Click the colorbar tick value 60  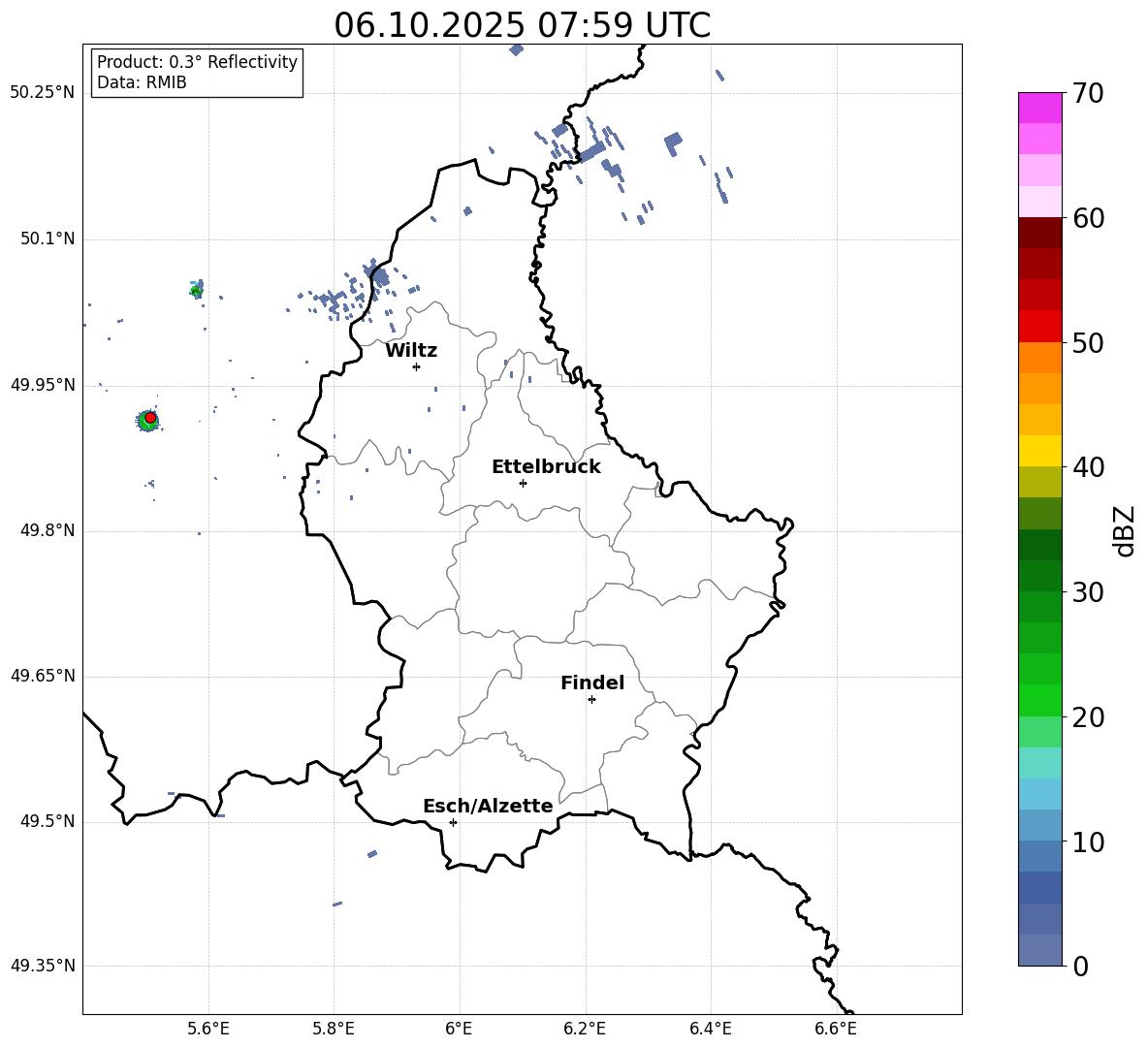point(1088,218)
